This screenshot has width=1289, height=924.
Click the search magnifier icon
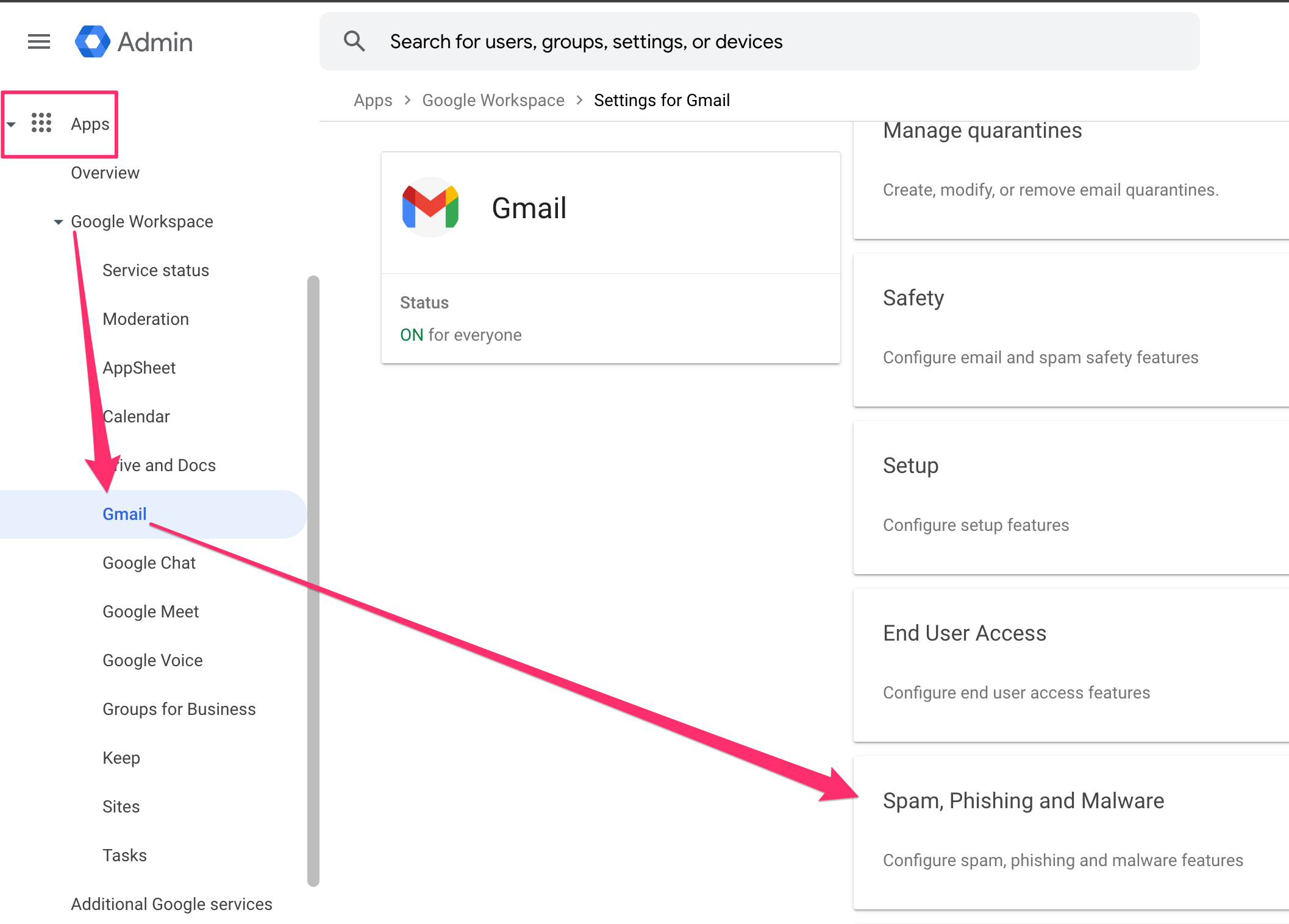[354, 41]
